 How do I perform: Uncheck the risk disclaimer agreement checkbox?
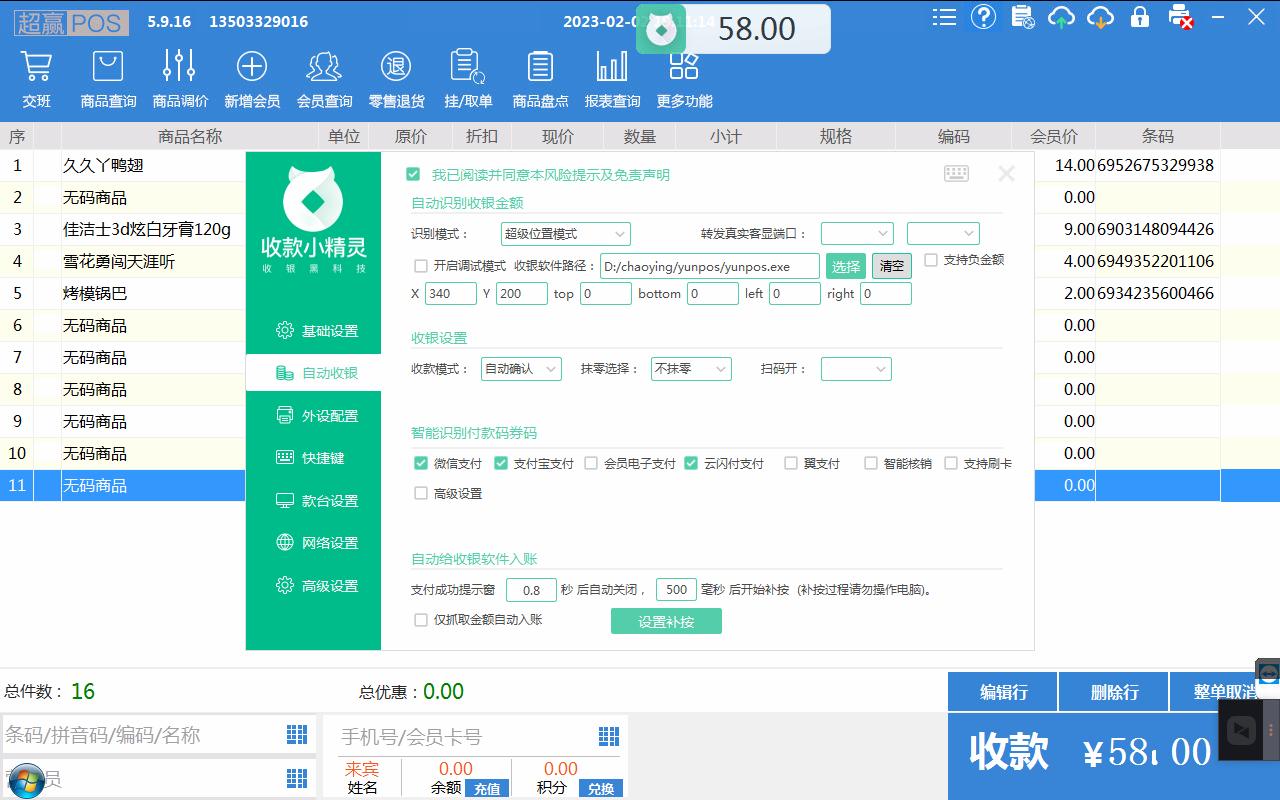413,174
